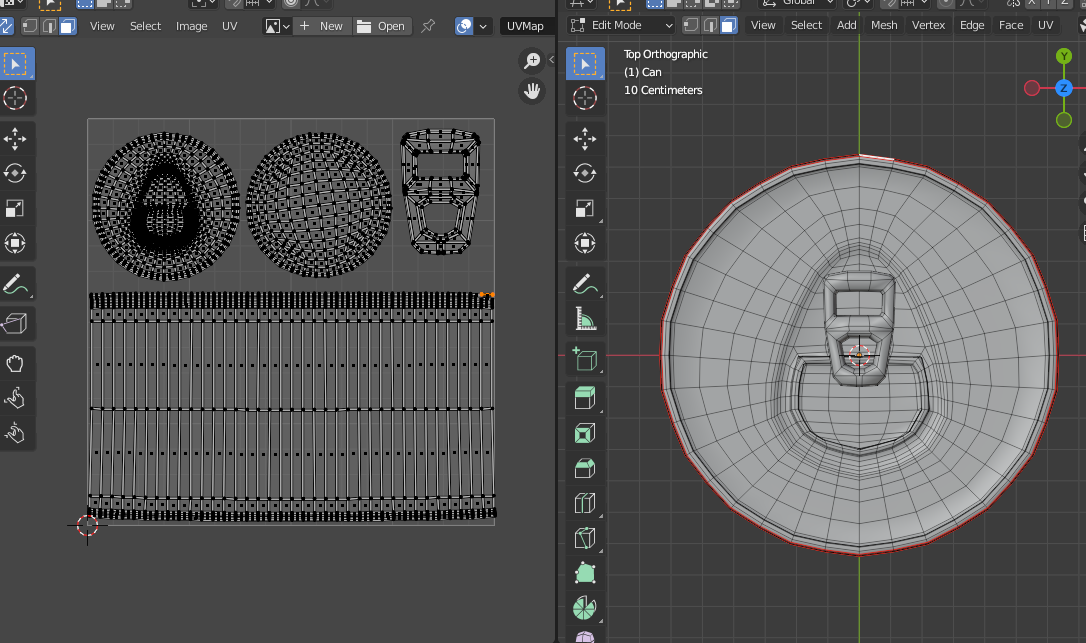The width and height of the screenshot is (1086, 643).
Task: Open the Mesh menu
Action: pyautogui.click(x=884, y=25)
